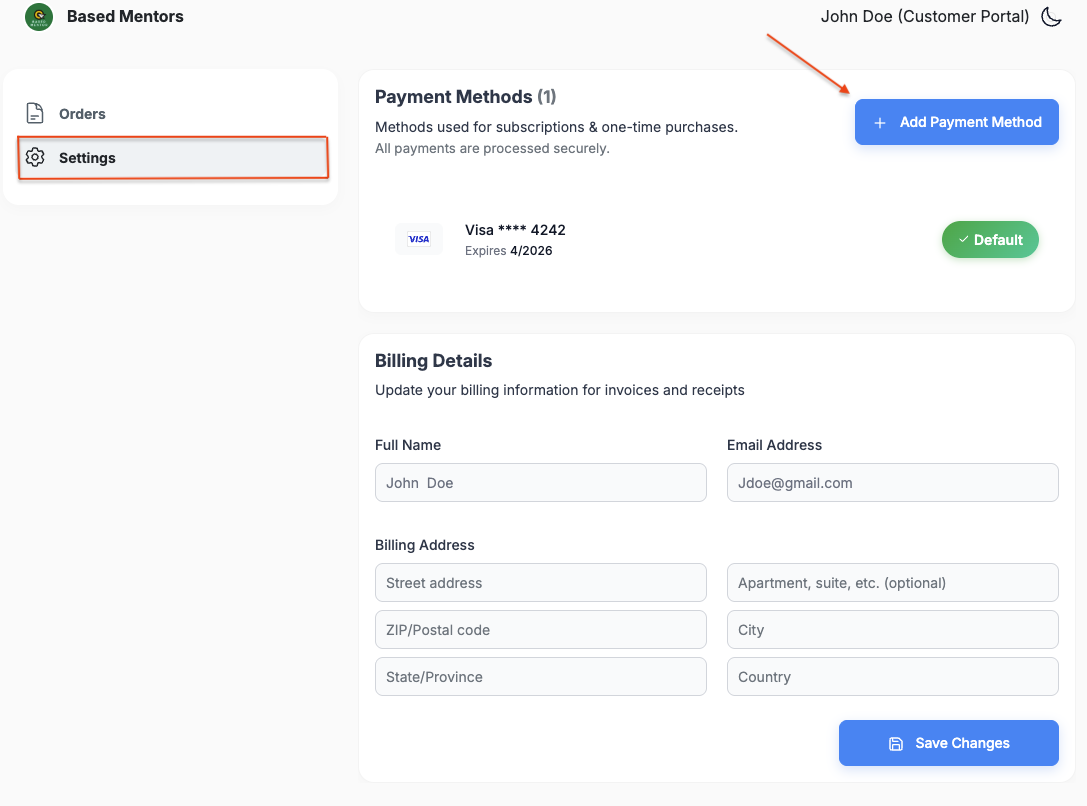Click the Settings gear icon
Viewport: 1087px width, 806px height.
[35, 157]
